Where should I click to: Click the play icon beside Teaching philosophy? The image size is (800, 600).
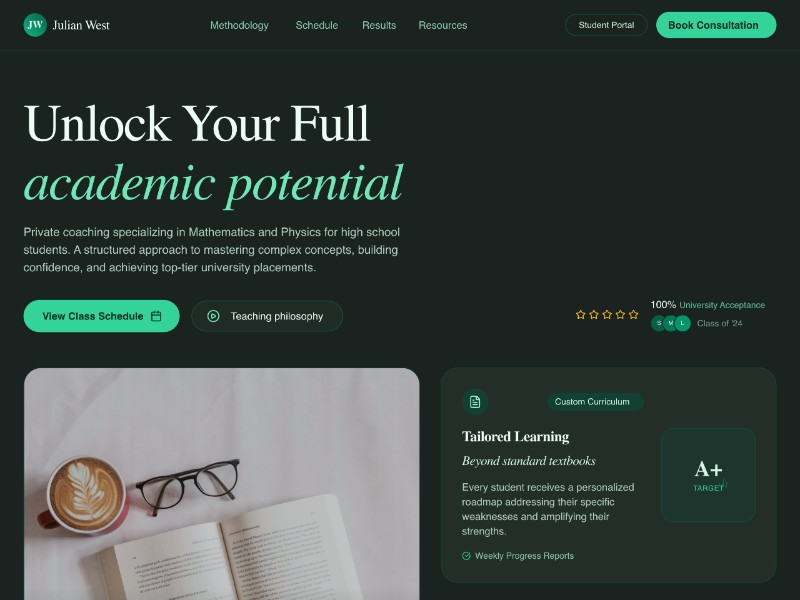[x=213, y=316]
